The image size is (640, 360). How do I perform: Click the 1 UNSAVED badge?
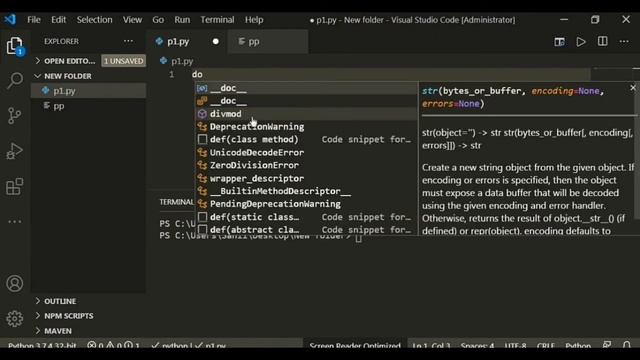point(123,61)
